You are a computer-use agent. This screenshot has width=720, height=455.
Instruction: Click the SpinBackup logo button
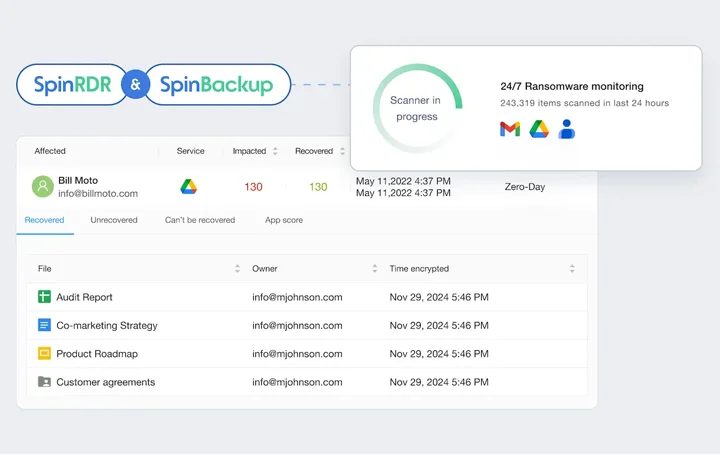pyautogui.click(x=218, y=85)
